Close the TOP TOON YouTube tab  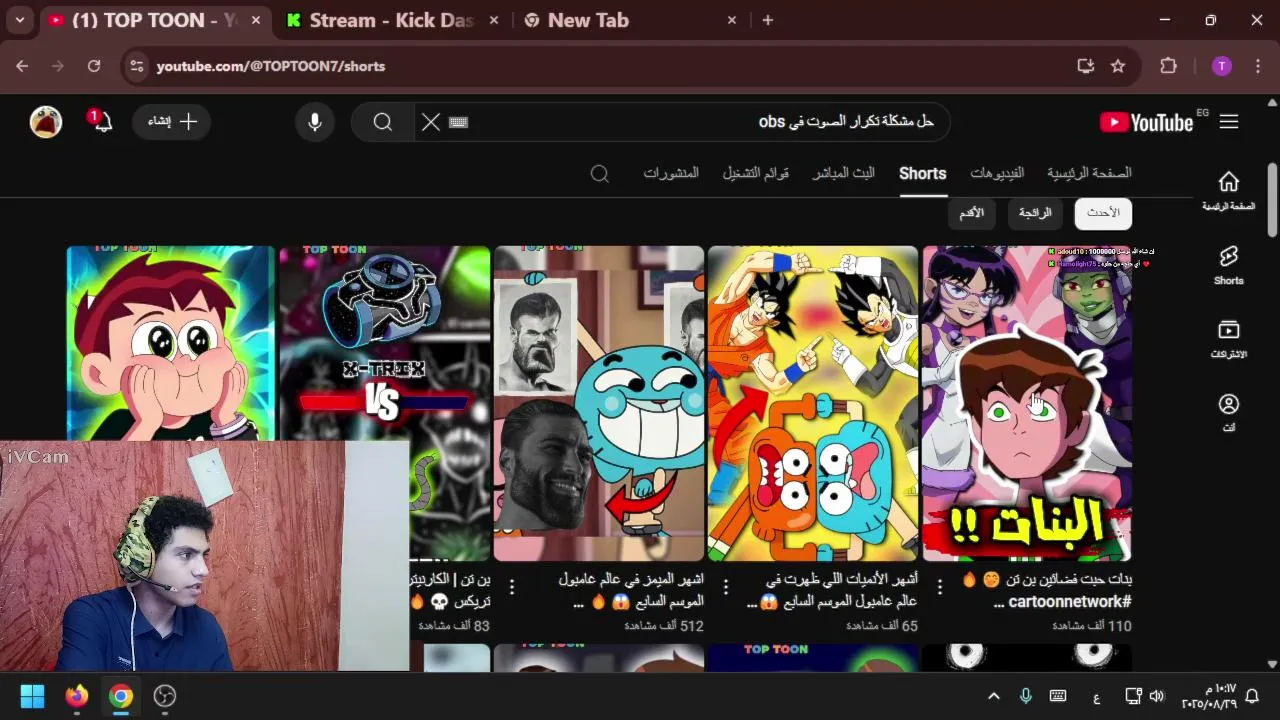256,20
